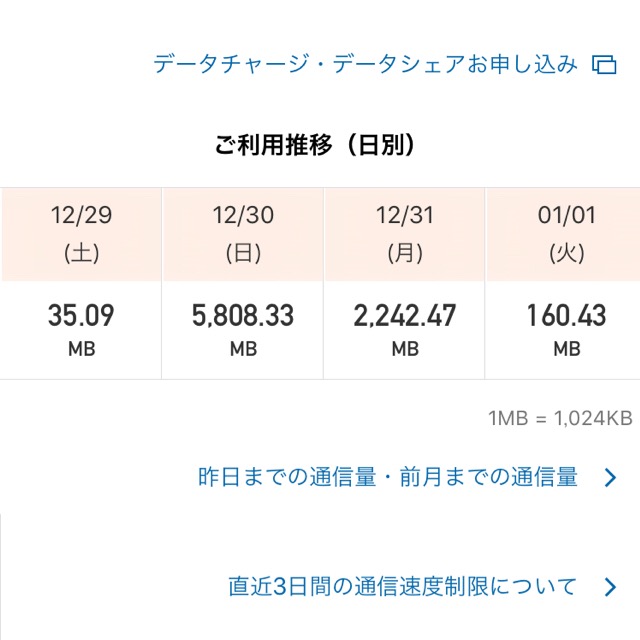Open the データチャージ・データシェアお申し込み link
640x640 pixels.
(365, 64)
